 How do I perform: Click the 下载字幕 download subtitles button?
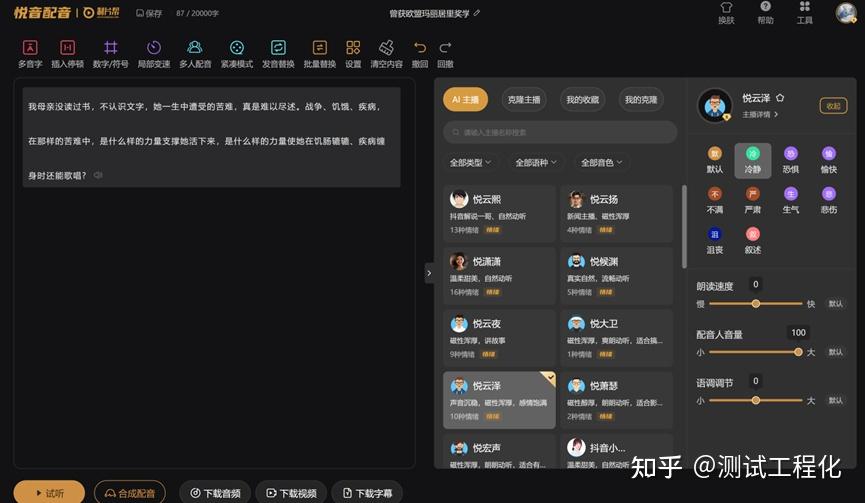coord(367,493)
